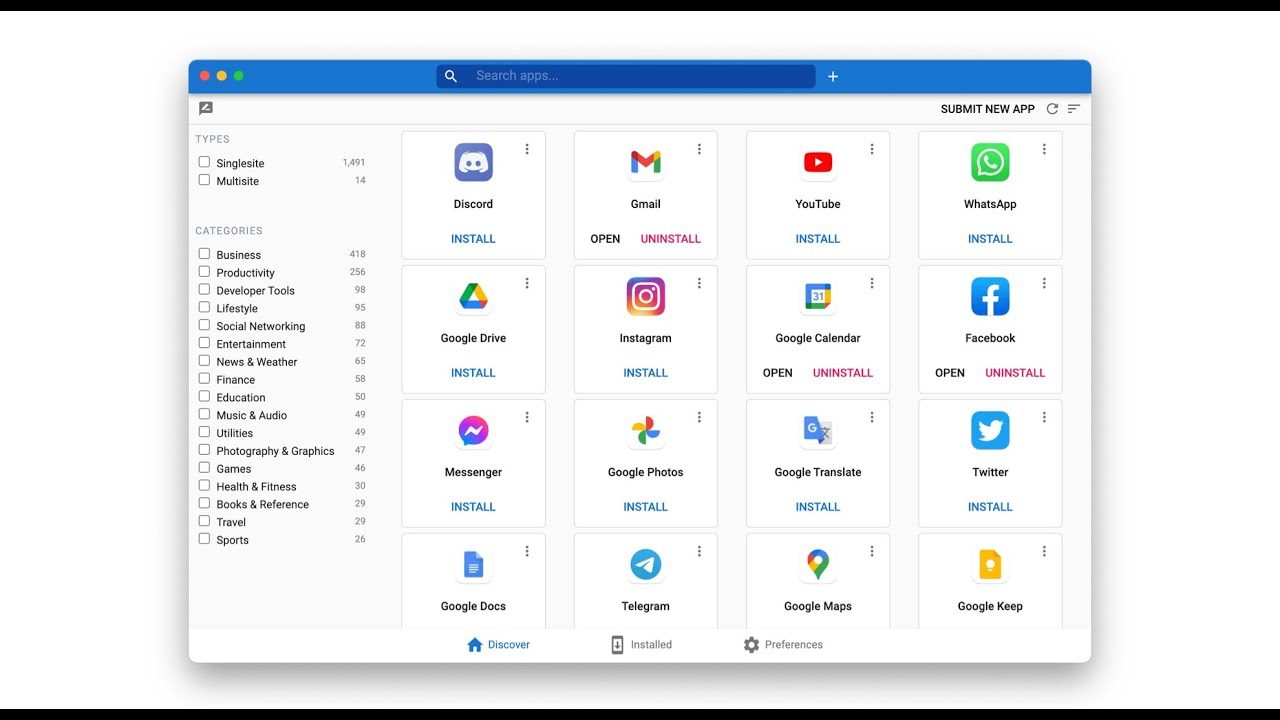Click the Twitter app icon
Image resolution: width=1280 pixels, height=720 pixels.
990,430
